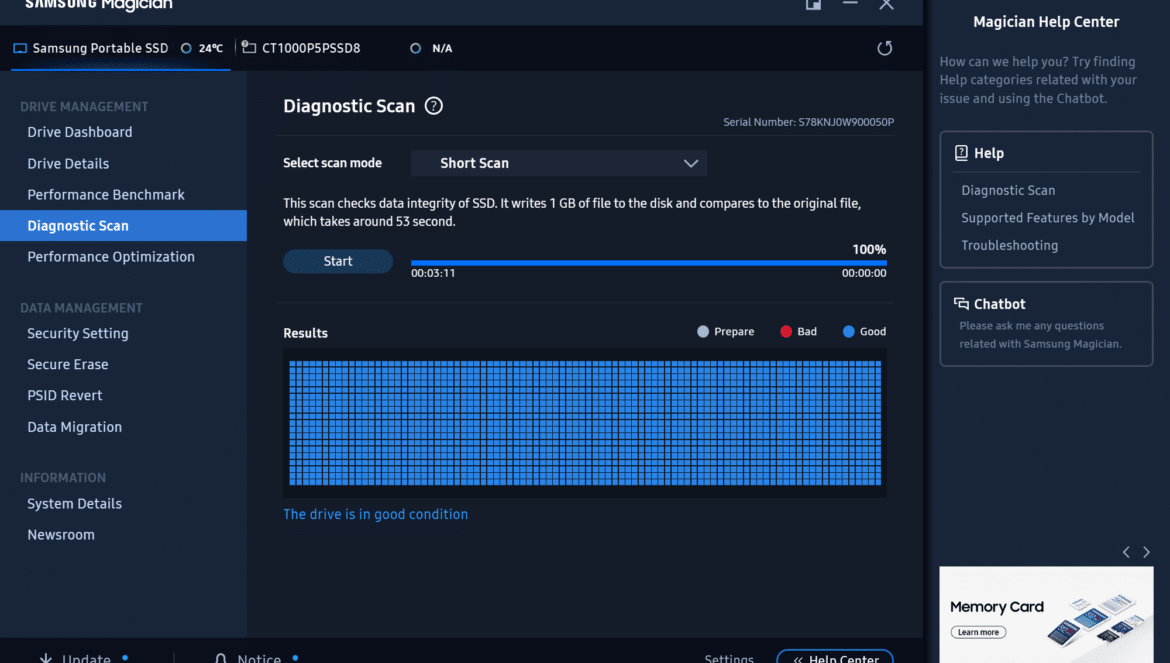The image size is (1170, 663).
Task: Click the Update button label
Action: pos(86,659)
